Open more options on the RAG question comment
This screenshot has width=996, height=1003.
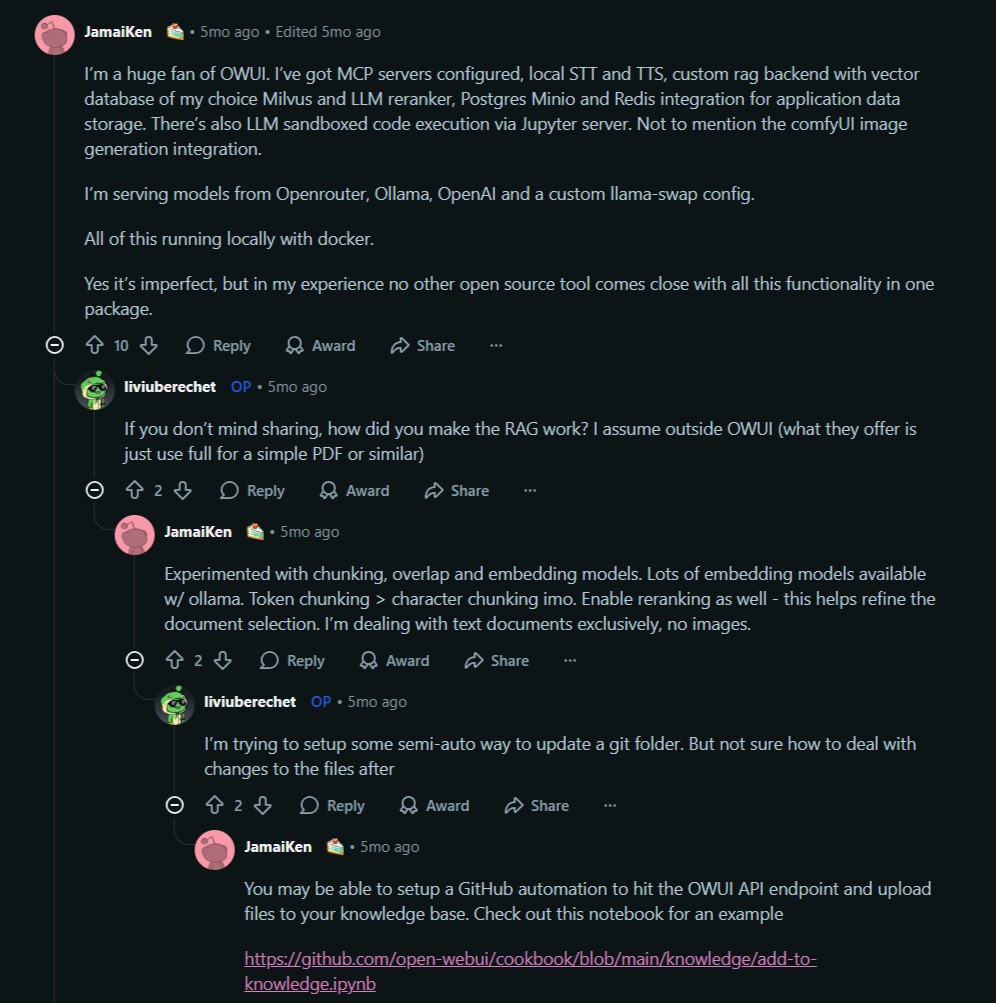click(x=530, y=490)
